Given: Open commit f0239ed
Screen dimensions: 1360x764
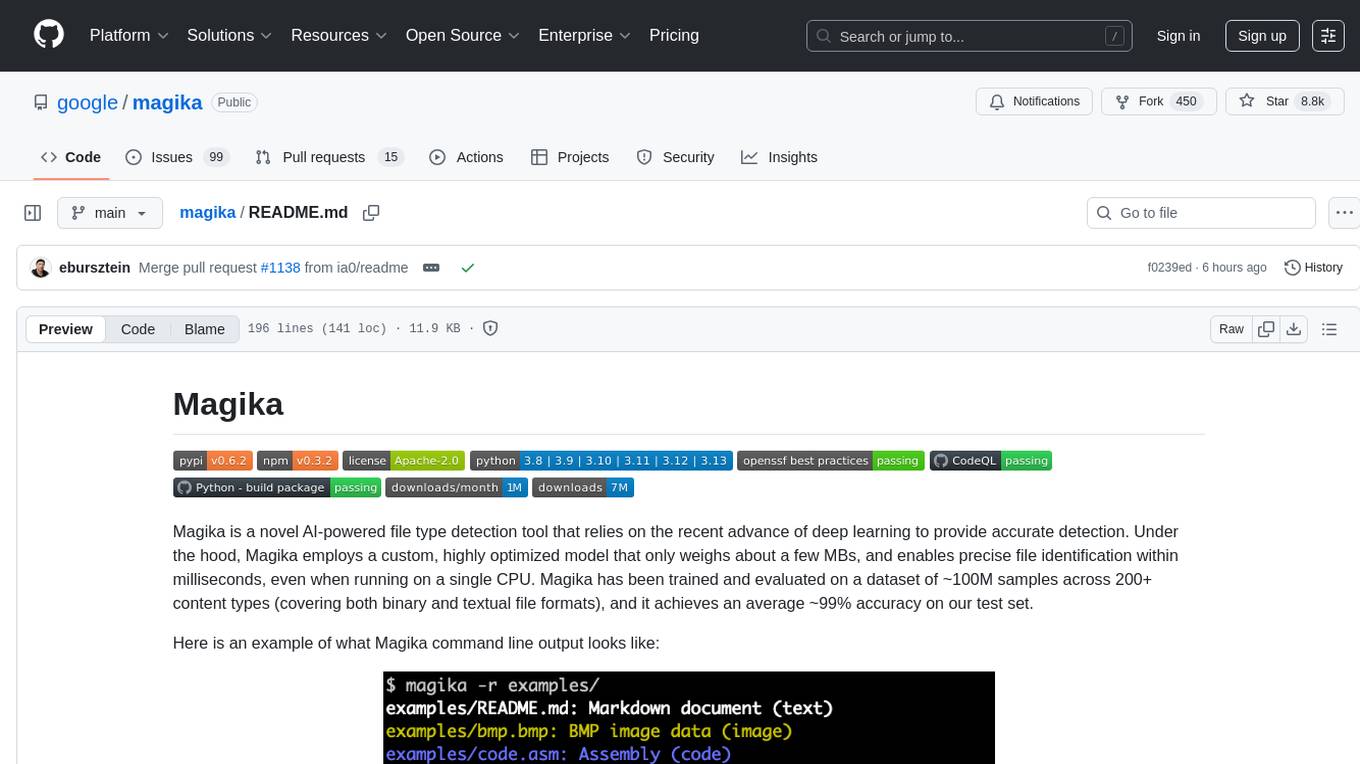Looking at the screenshot, I should click(1169, 268).
